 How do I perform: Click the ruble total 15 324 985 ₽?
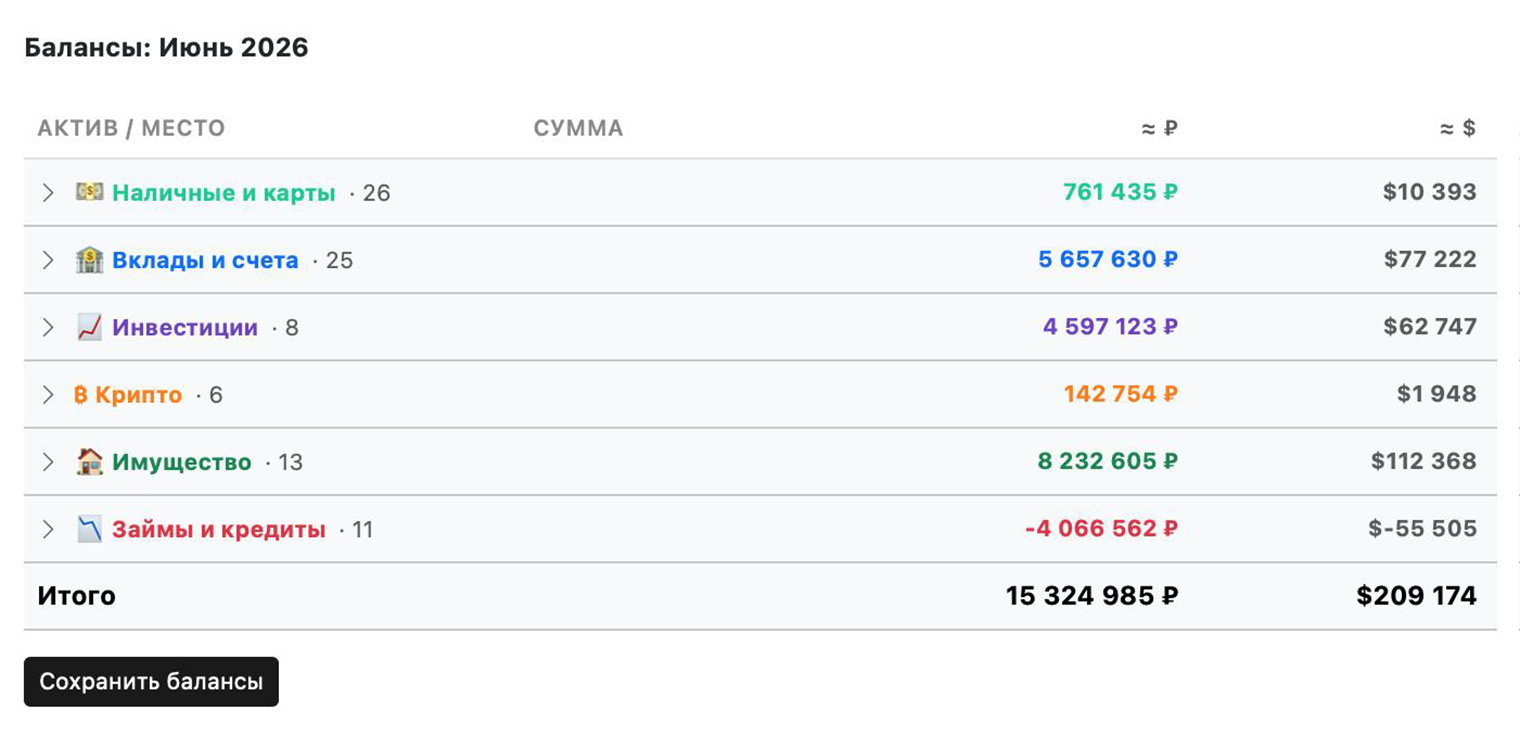pos(1092,596)
